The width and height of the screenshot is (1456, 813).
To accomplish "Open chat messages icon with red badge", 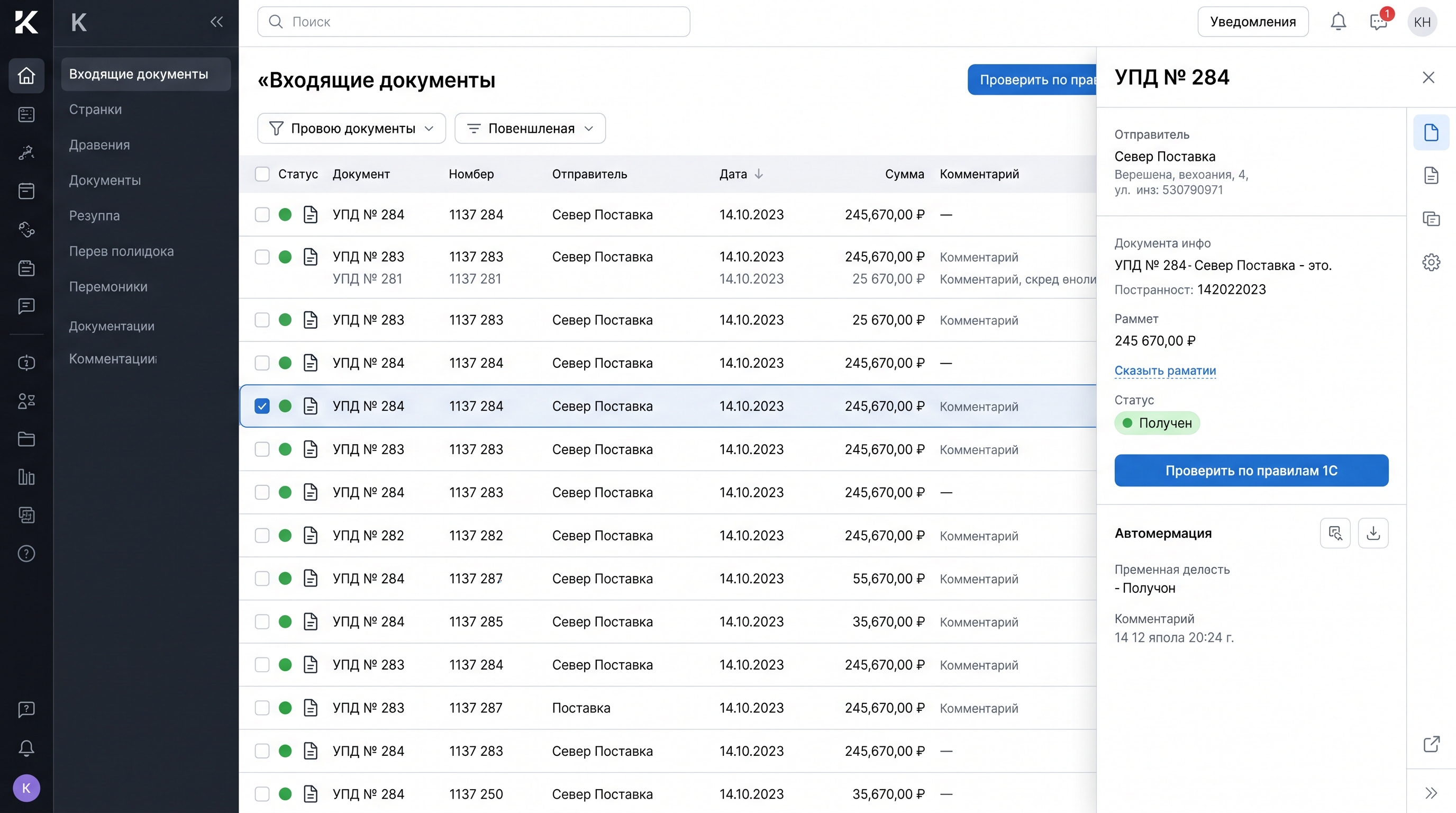I will click(1379, 22).
